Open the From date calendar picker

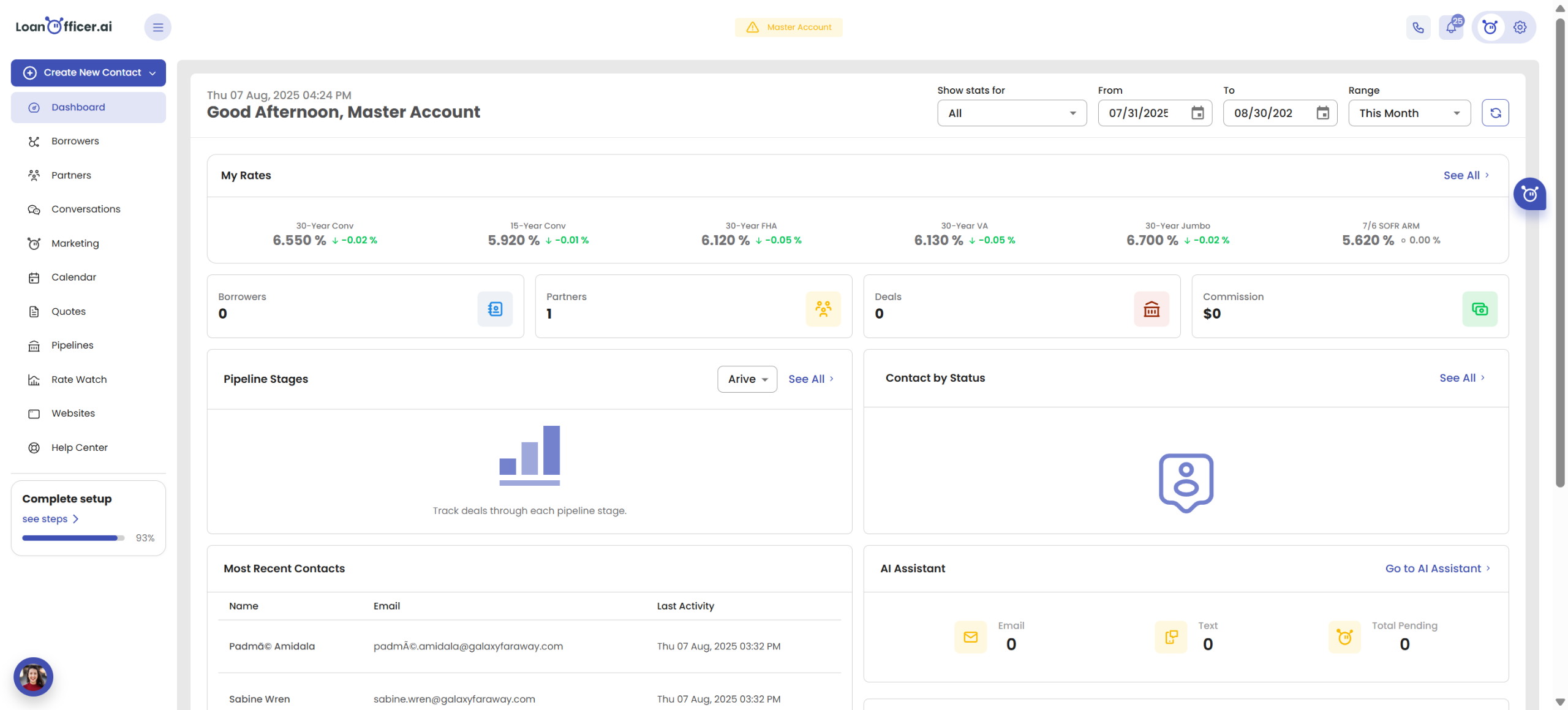(1197, 113)
